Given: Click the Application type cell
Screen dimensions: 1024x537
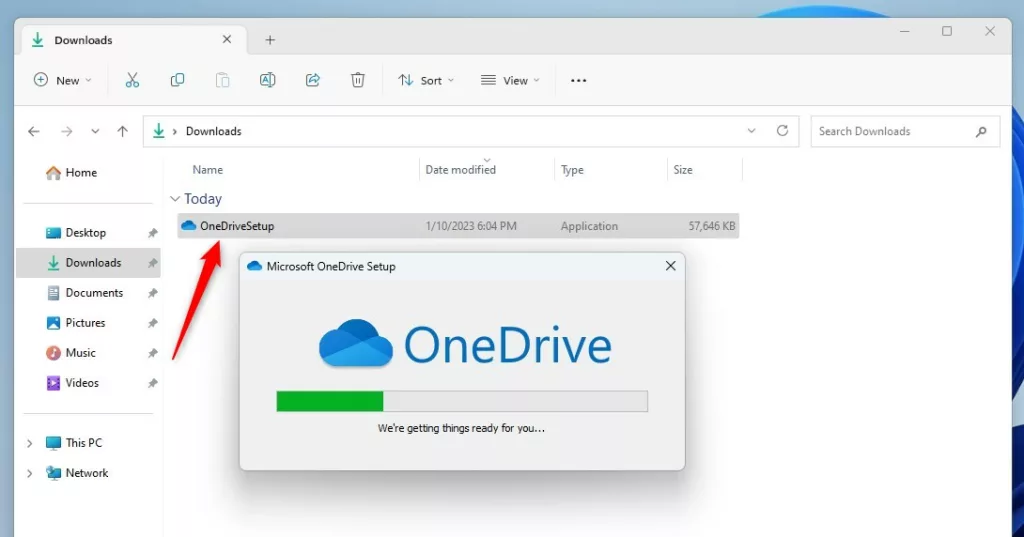Looking at the screenshot, I should point(589,226).
